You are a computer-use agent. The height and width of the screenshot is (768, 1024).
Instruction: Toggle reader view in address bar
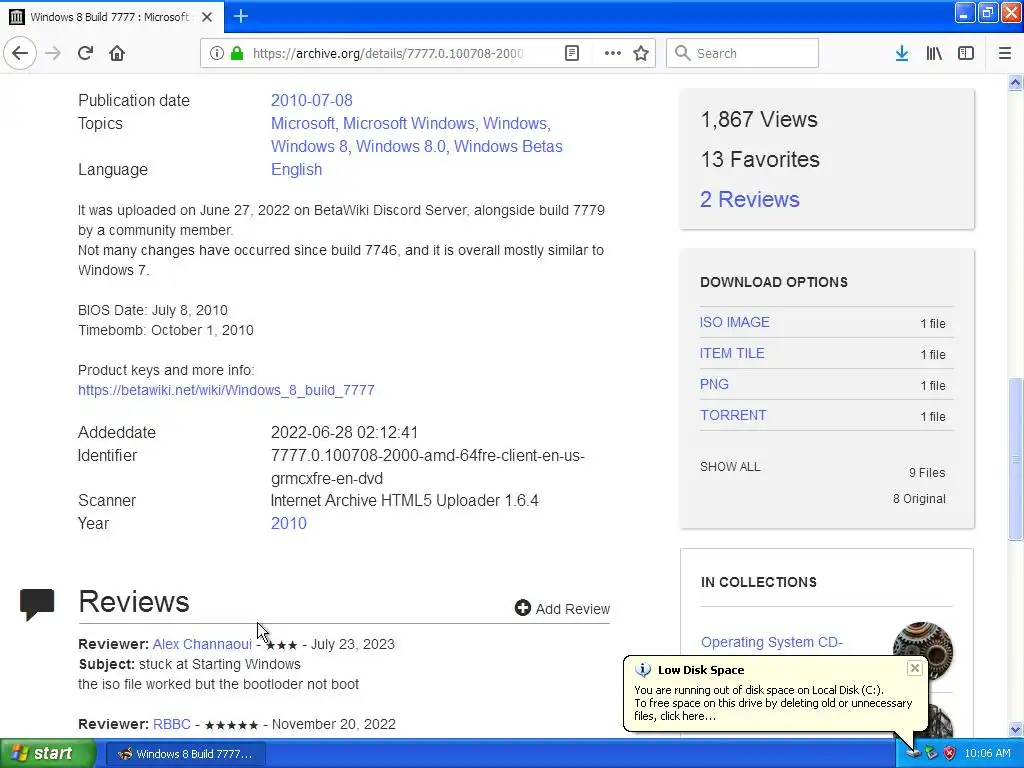tap(571, 53)
